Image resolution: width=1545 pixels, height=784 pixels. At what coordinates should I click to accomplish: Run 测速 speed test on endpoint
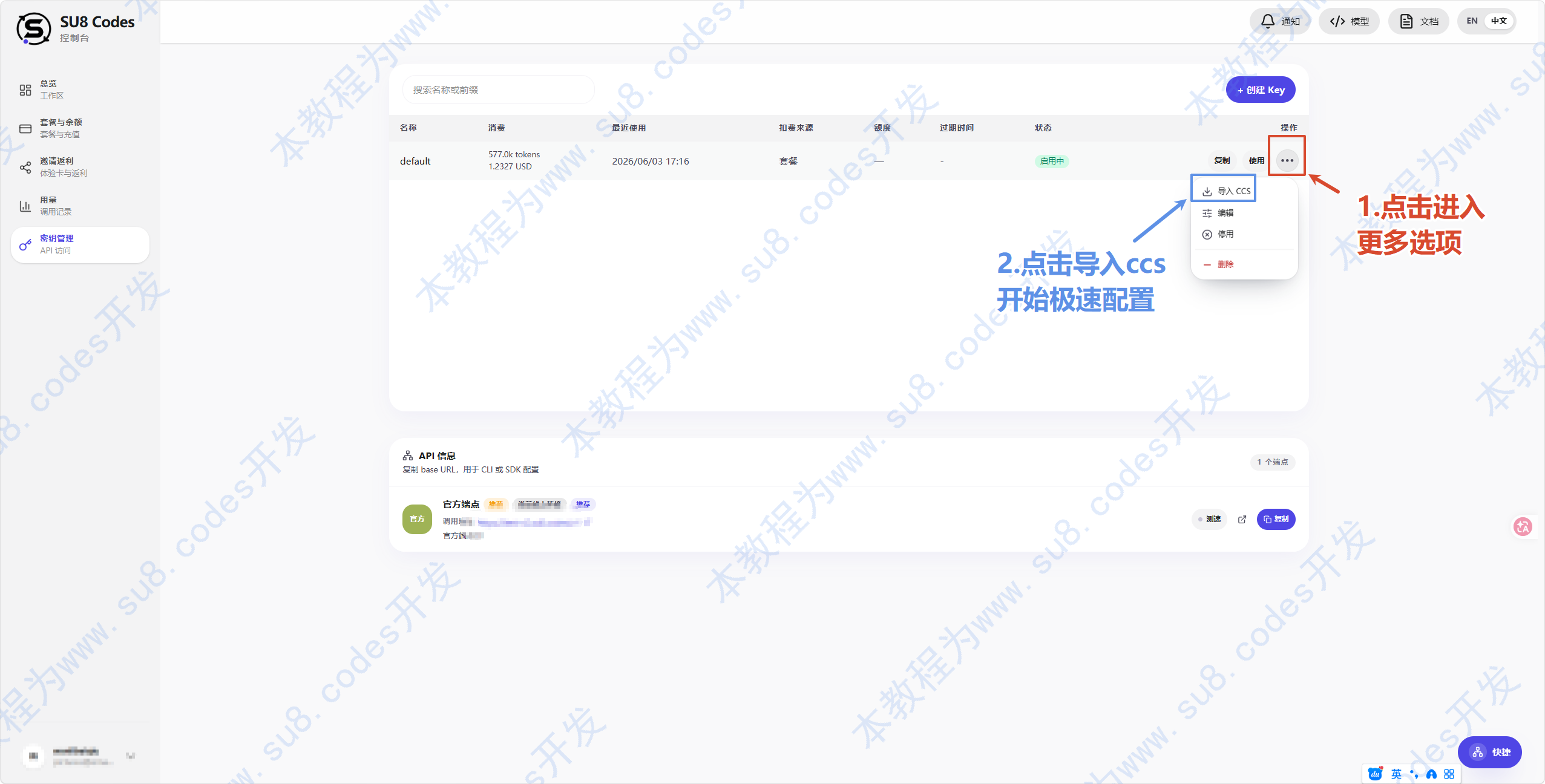[1209, 519]
